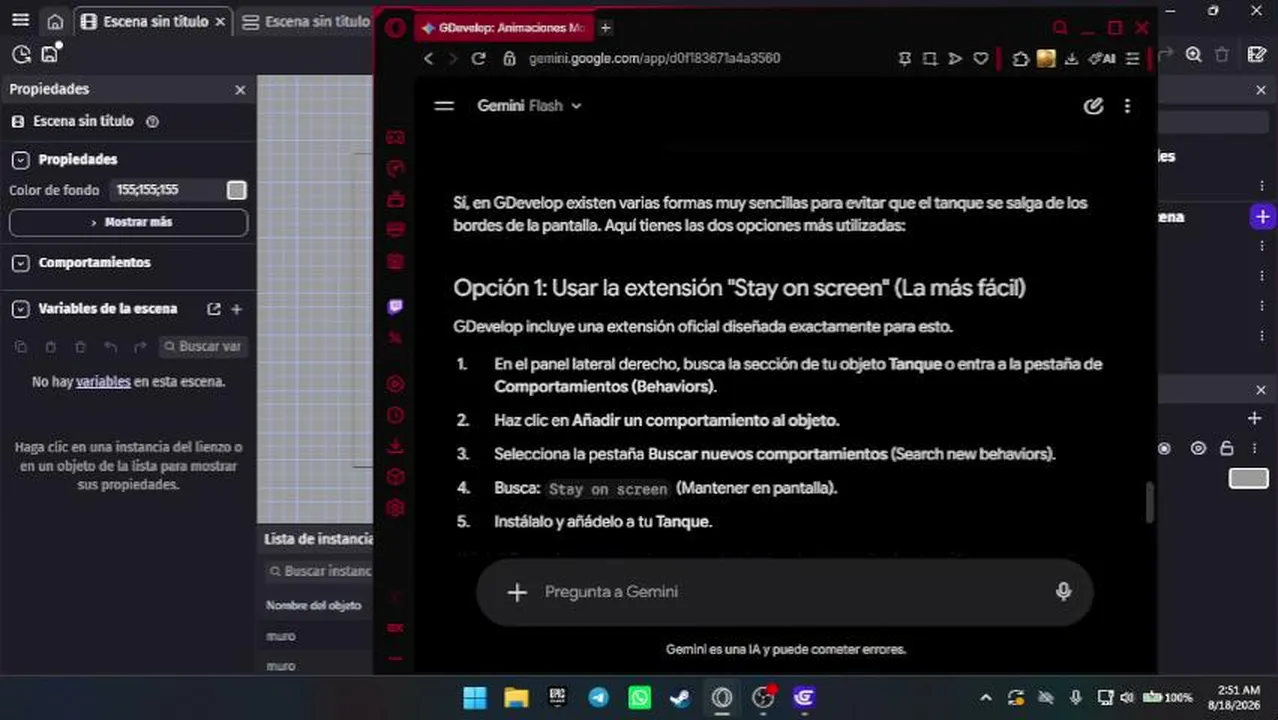Open Opera sidebar settings gear
1278x720 pixels.
click(x=395, y=508)
